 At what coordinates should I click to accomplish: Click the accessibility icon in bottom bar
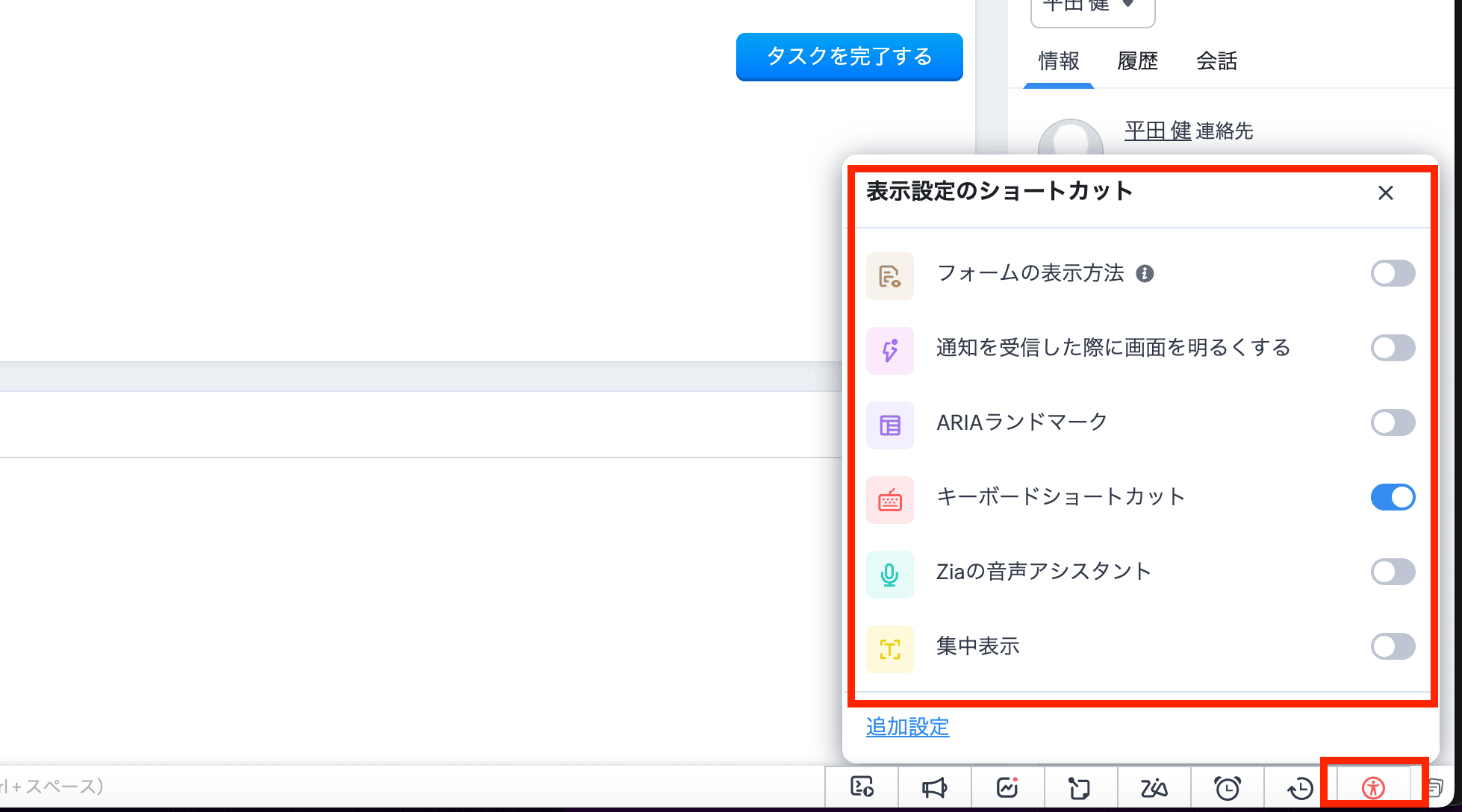pos(1372,787)
